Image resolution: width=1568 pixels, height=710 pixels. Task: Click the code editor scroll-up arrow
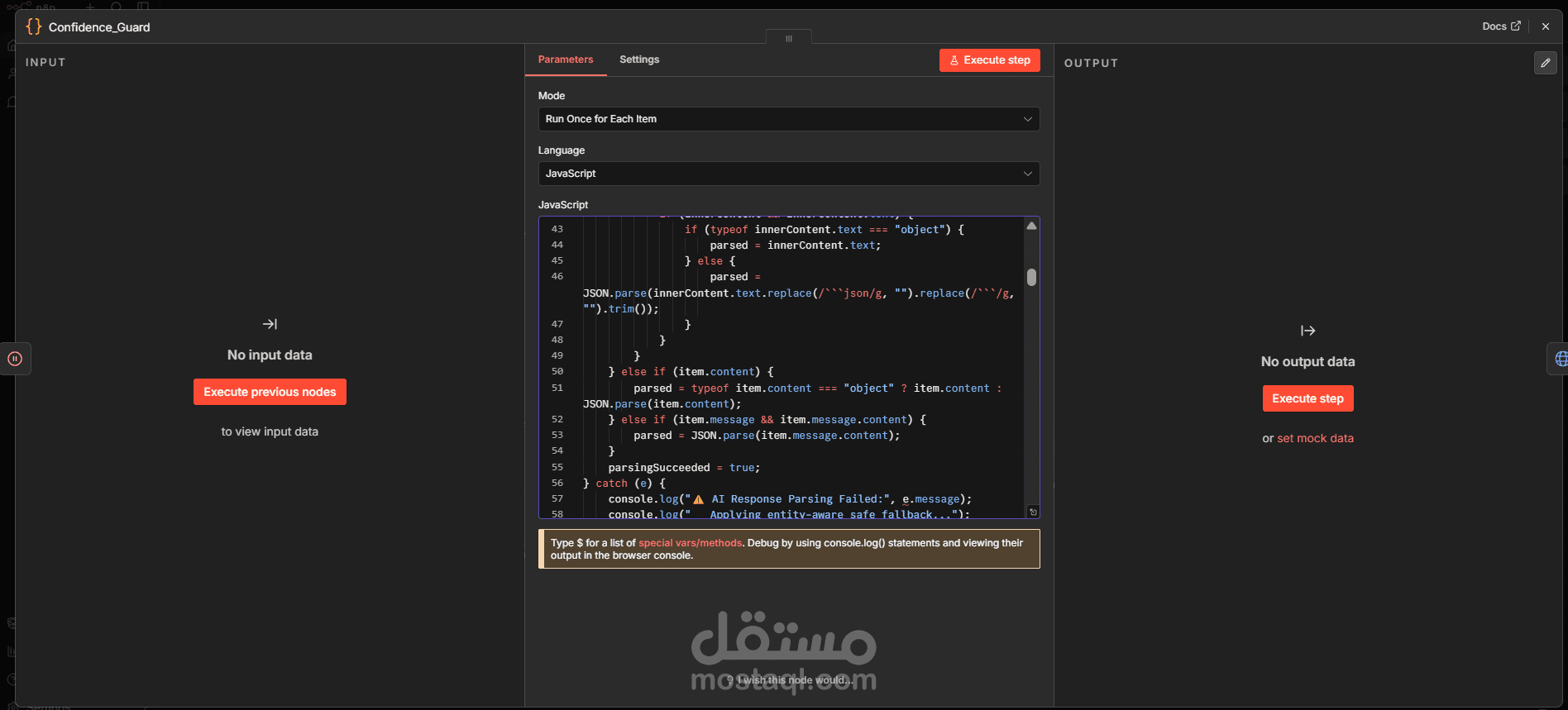(1031, 226)
